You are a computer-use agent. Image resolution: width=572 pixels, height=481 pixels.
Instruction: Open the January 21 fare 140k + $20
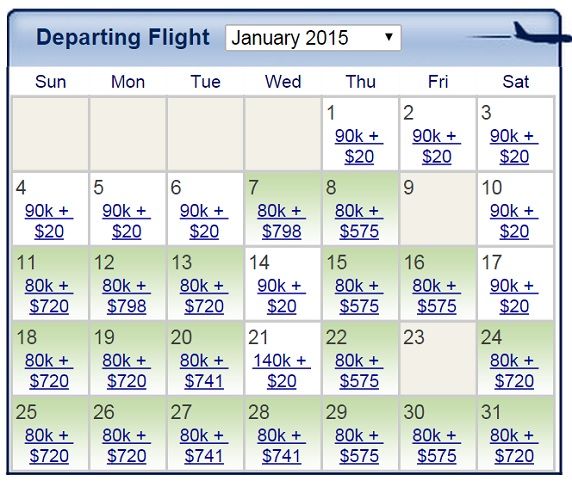pyautogui.click(x=282, y=371)
